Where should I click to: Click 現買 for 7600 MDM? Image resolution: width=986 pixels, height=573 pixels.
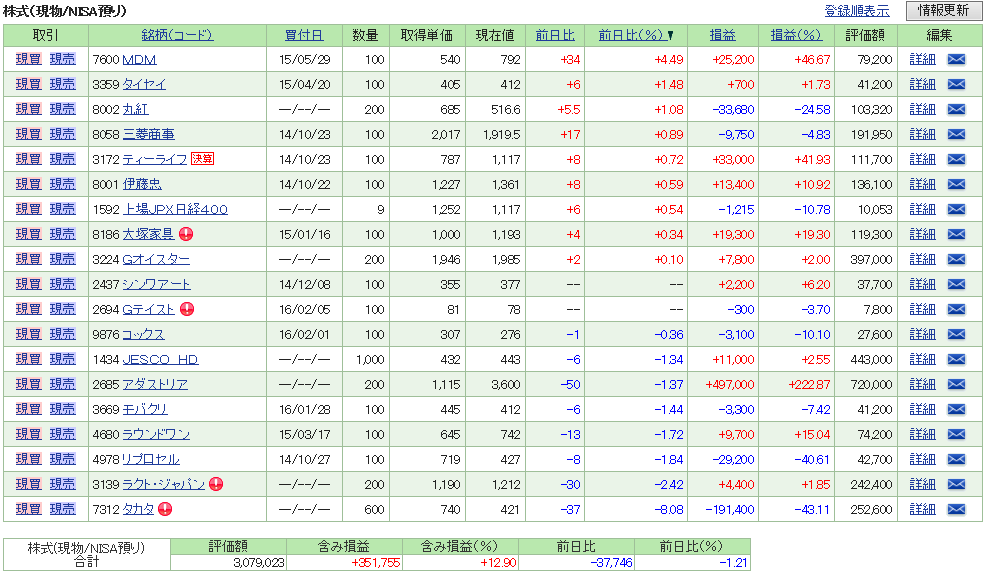coord(28,59)
